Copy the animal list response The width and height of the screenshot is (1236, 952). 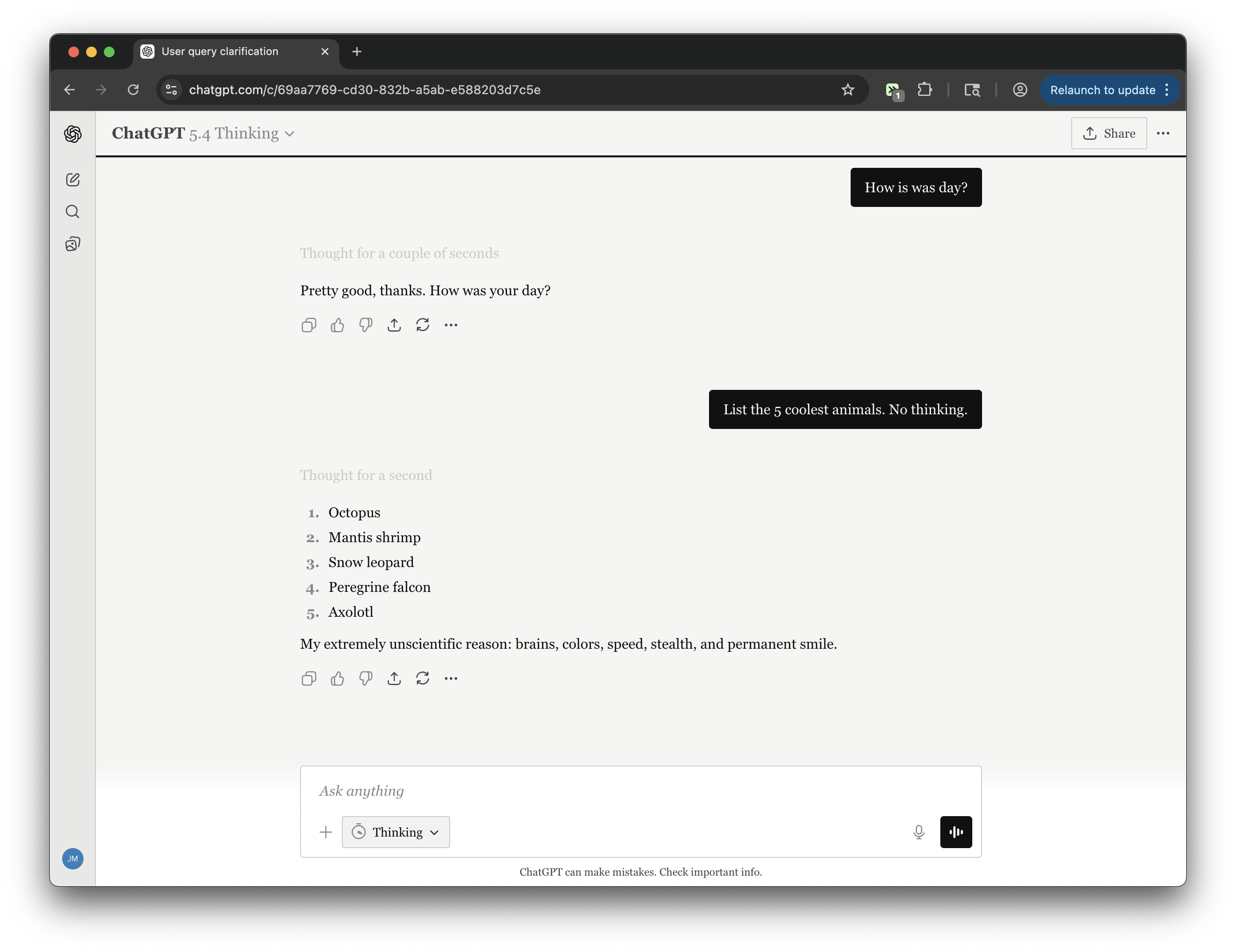point(309,678)
